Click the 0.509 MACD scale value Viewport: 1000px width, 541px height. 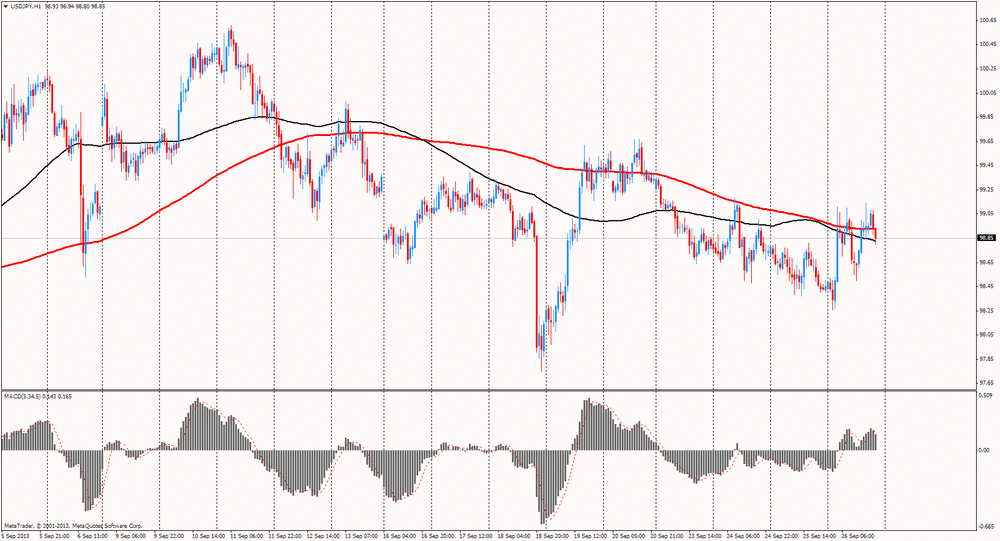point(987,395)
